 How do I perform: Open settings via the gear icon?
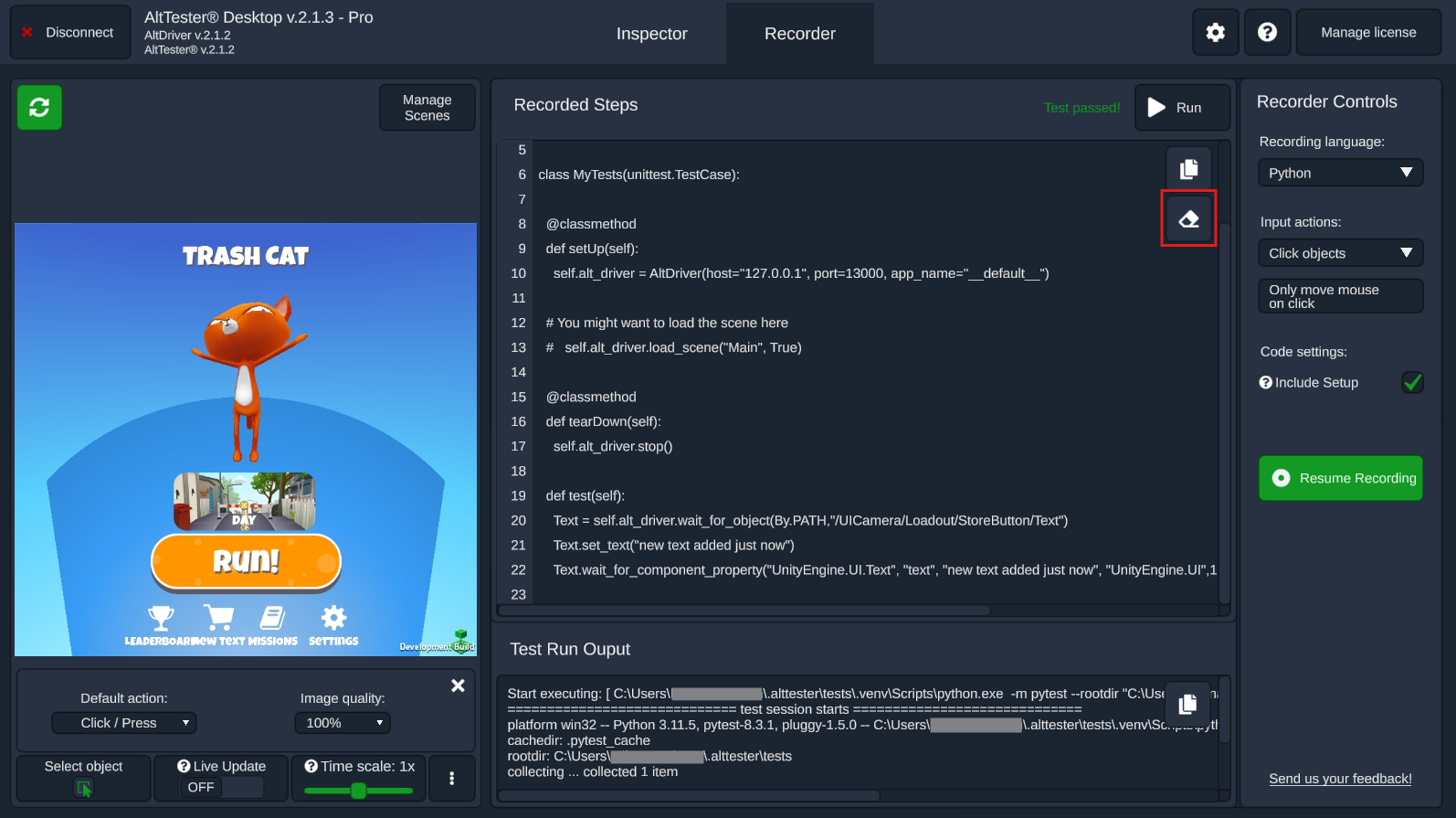1215,33
